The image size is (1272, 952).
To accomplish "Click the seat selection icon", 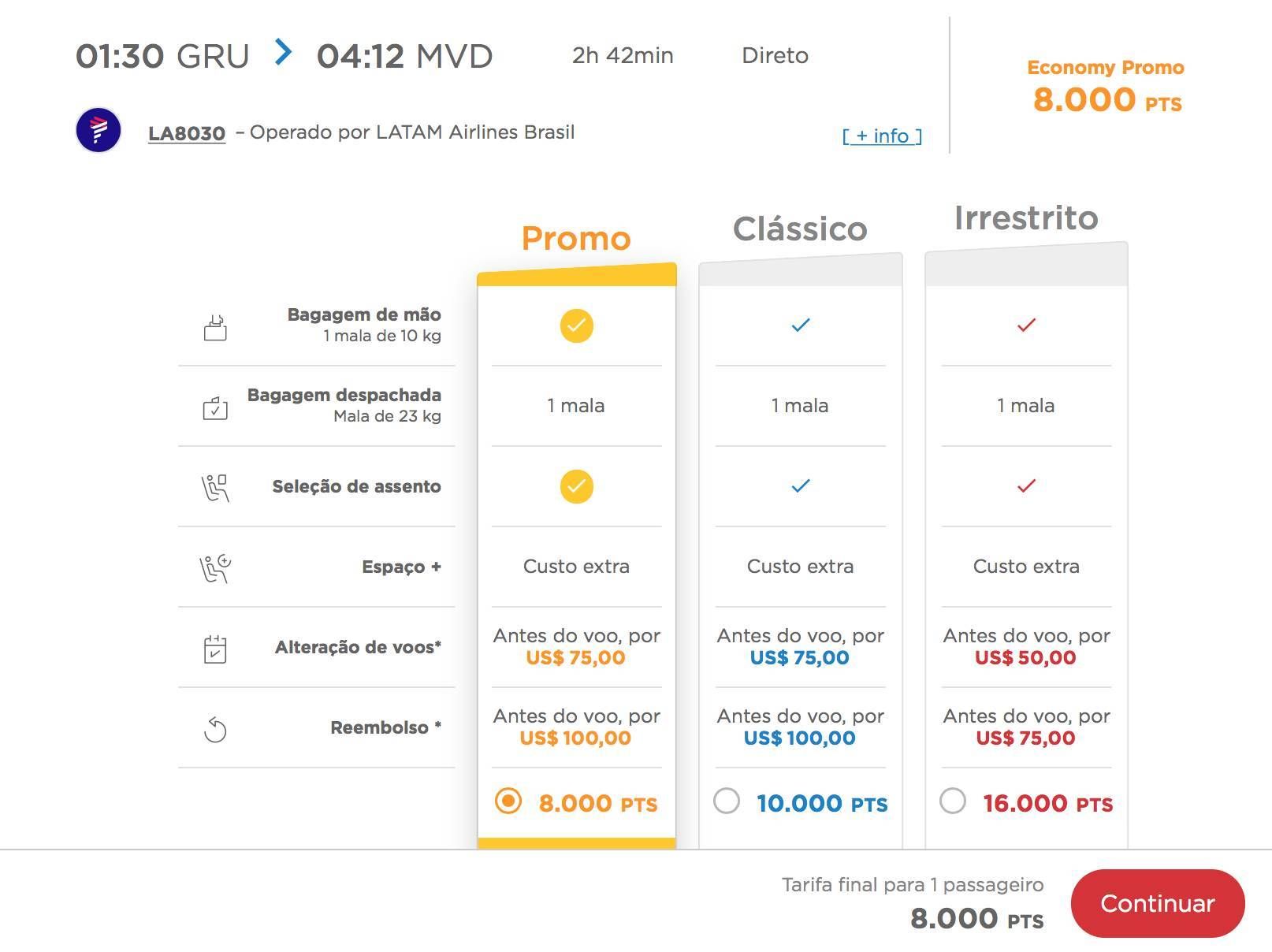I will tap(215, 488).
